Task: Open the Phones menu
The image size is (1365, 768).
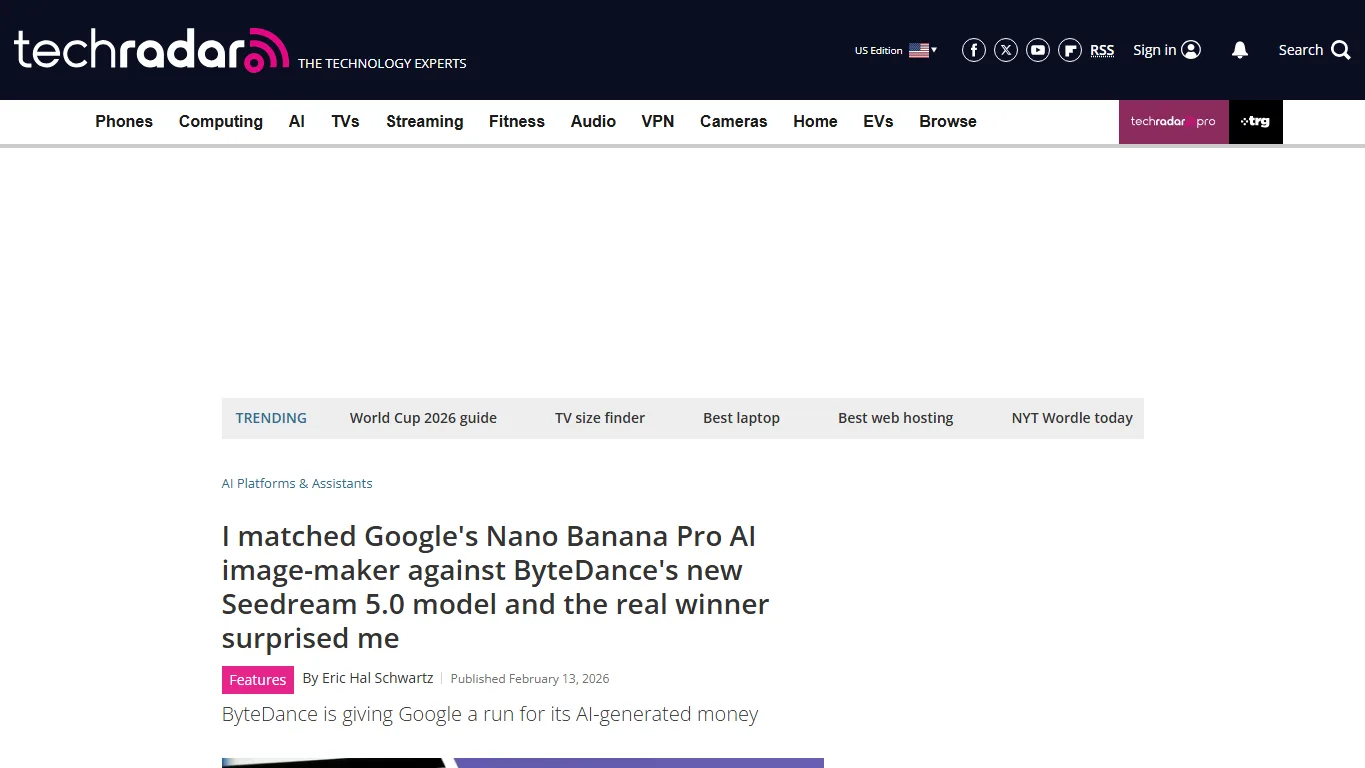Action: coord(124,122)
